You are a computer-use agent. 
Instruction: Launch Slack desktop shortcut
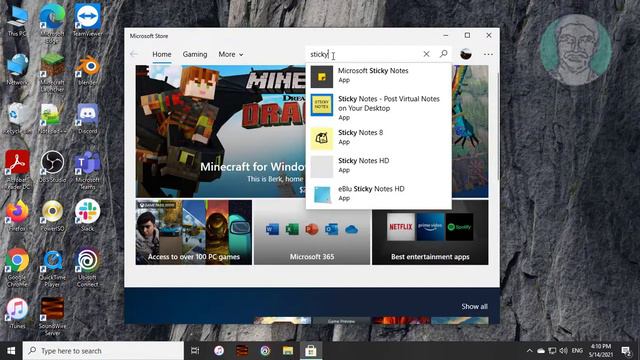(x=87, y=216)
